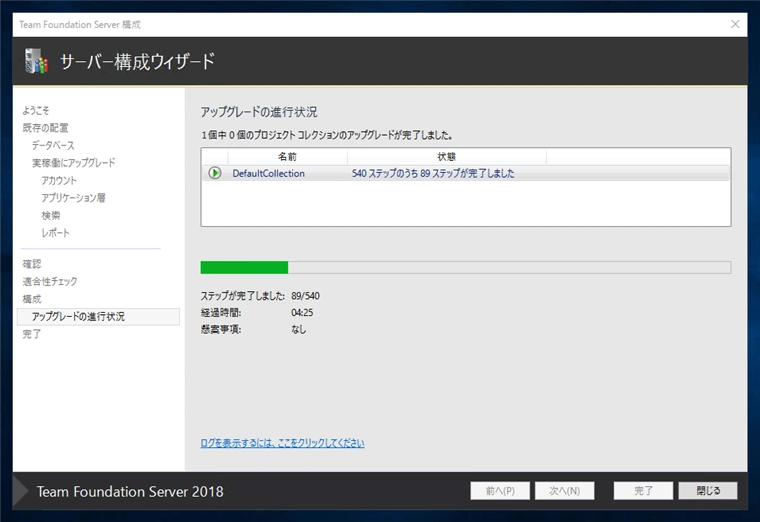
Task: Click the 89/540 steps completed value
Action: tap(305, 296)
